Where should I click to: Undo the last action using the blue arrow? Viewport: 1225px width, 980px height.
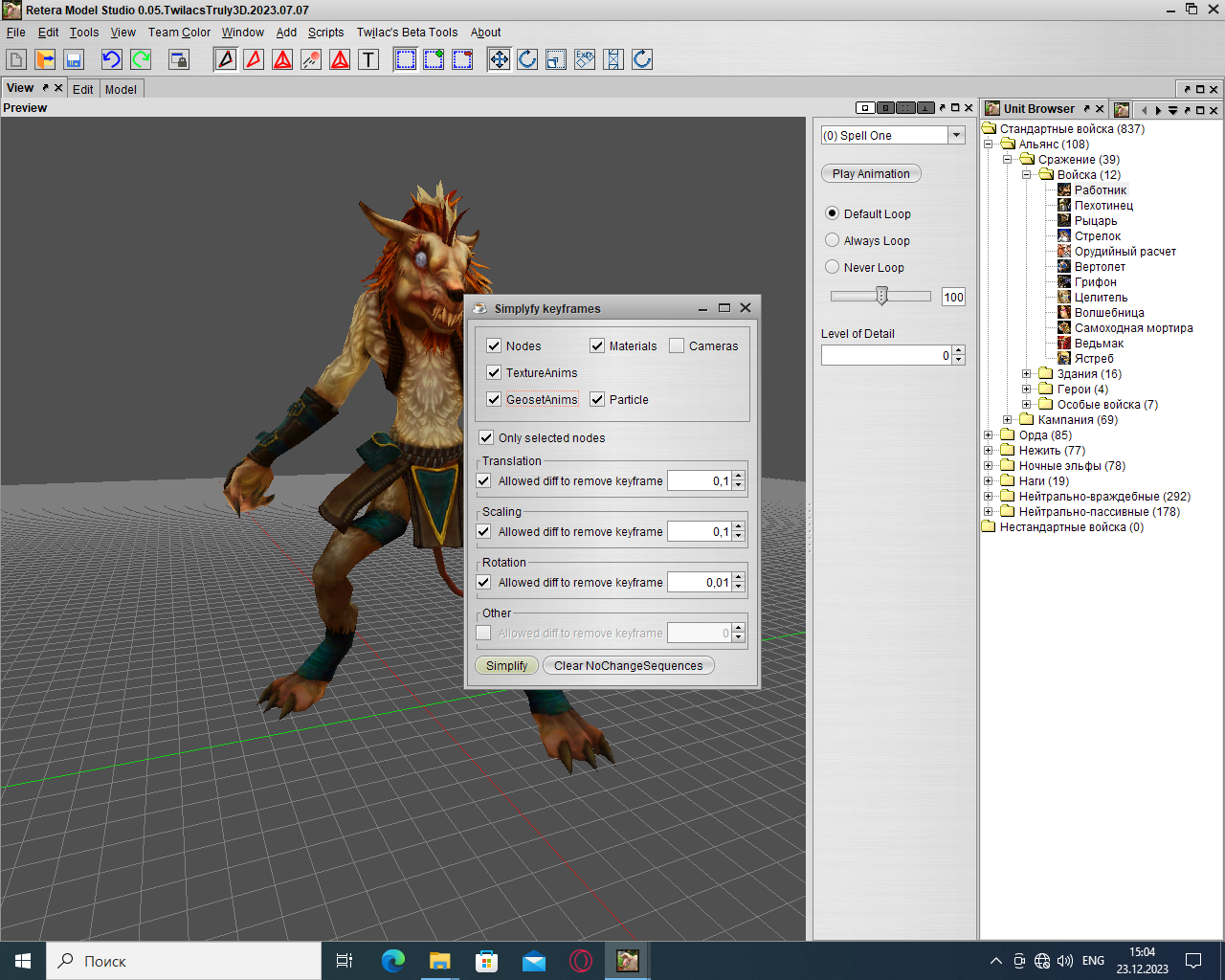112,59
